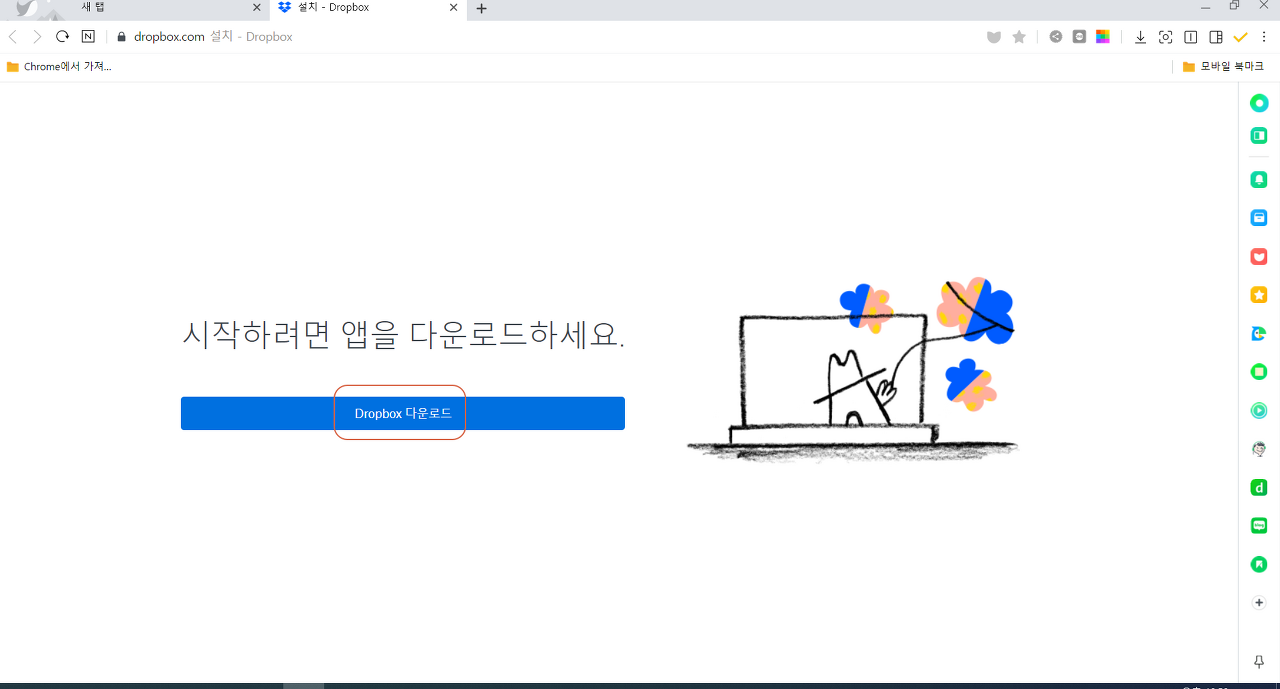Viewport: 1280px width, 689px height.
Task: Reload the current page
Action: point(62,37)
